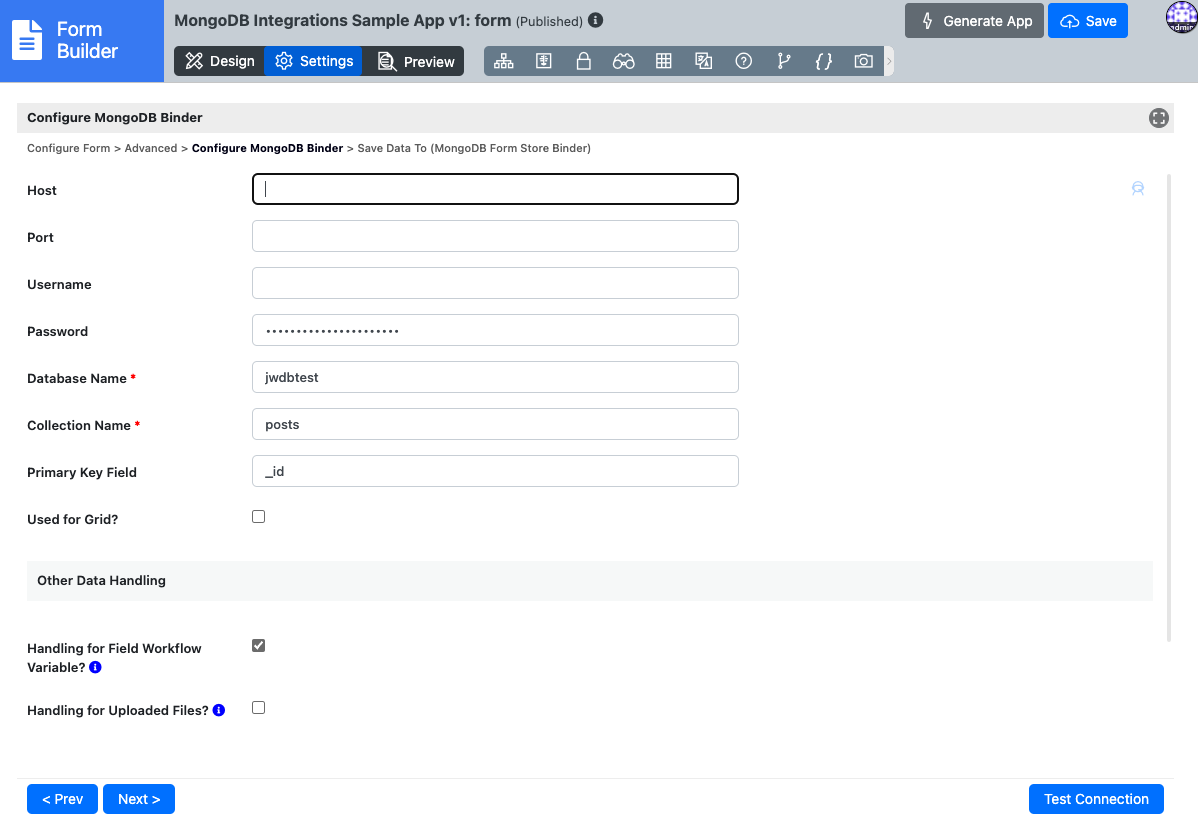
Task: Open the Preview tab
Action: click(x=415, y=62)
